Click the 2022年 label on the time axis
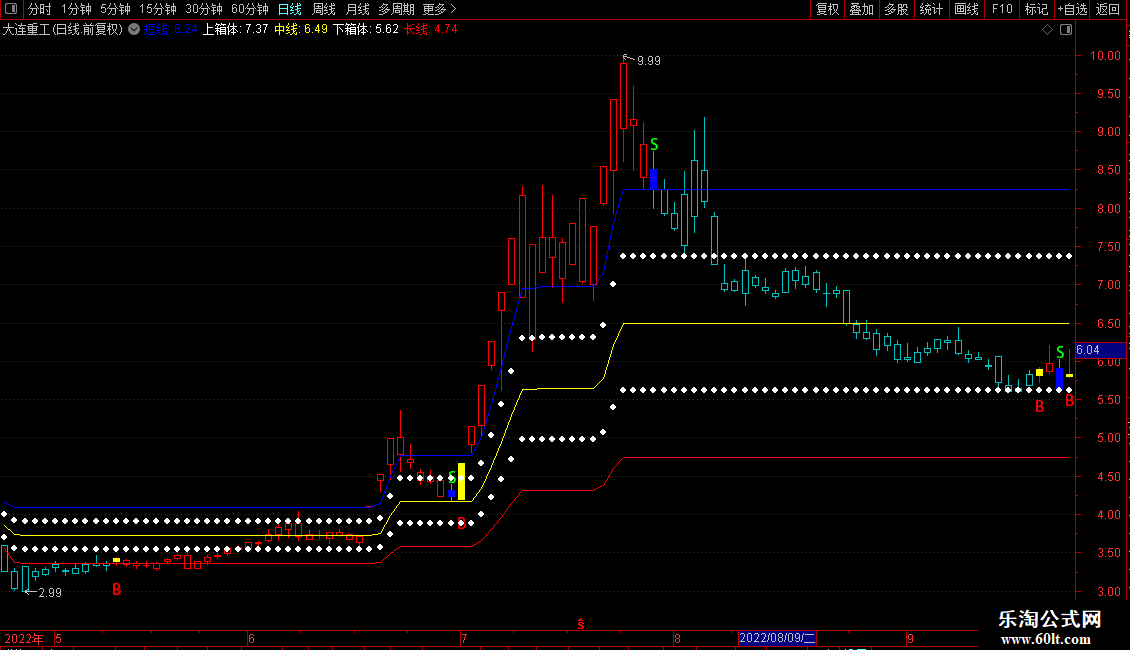1130x650 pixels. [x=24, y=638]
